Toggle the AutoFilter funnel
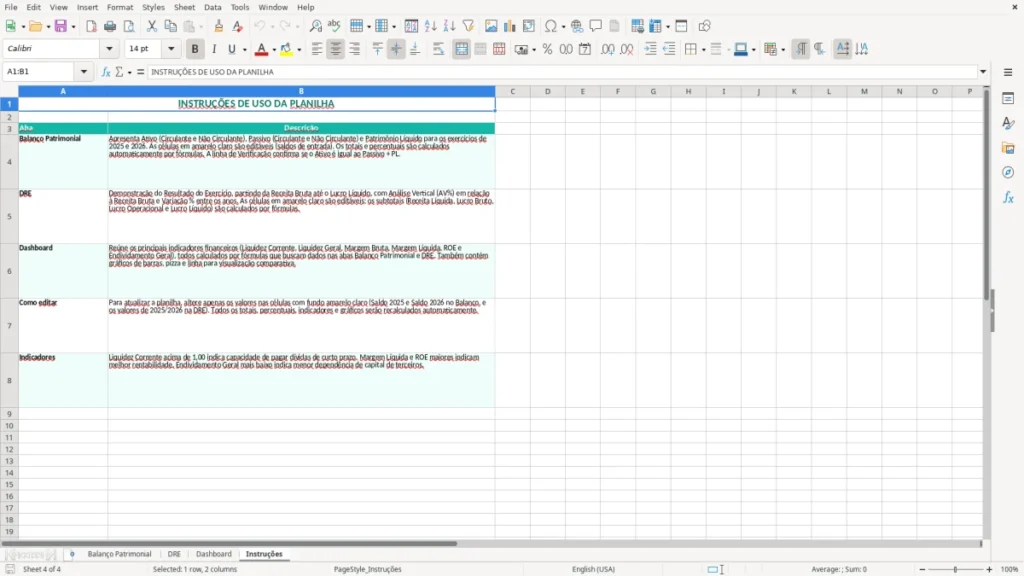This screenshot has width=1024, height=576. tap(468, 26)
